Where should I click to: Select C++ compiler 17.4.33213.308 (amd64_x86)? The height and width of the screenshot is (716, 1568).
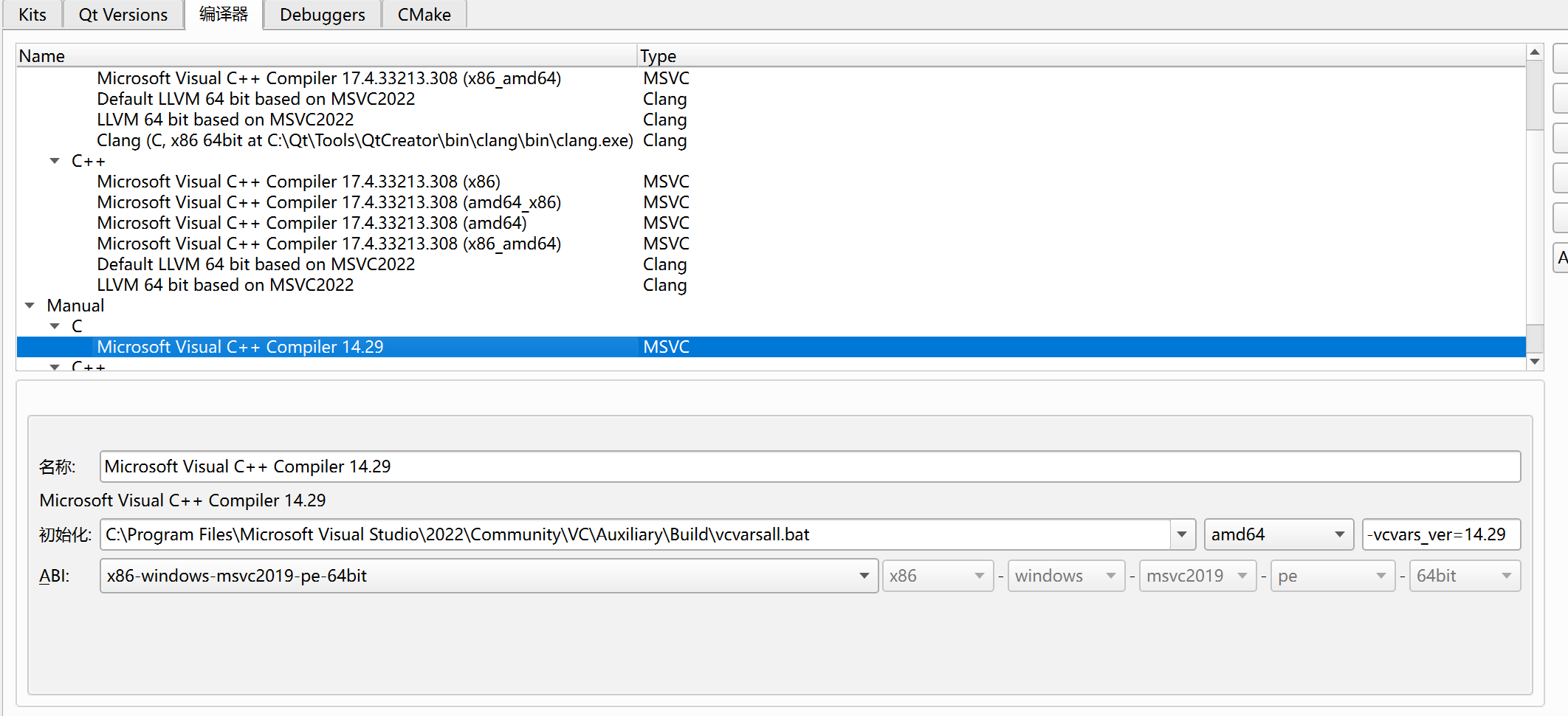pyautogui.click(x=329, y=202)
